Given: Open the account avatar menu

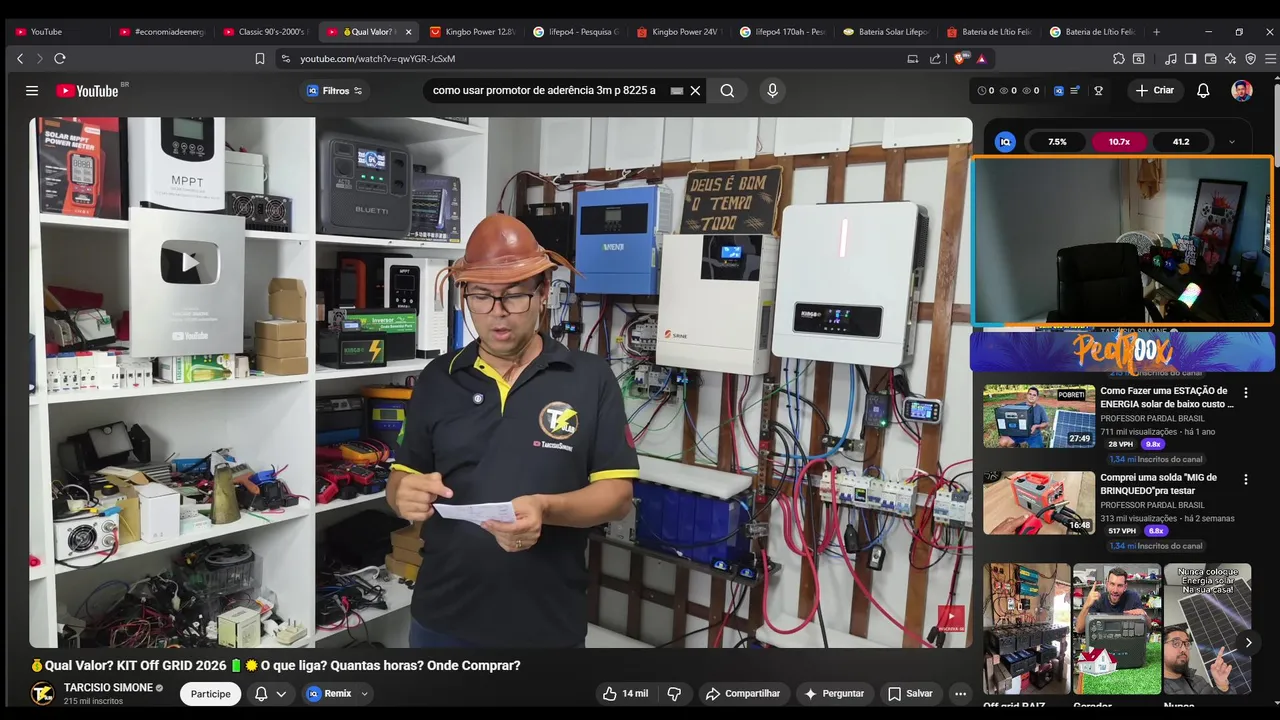Looking at the screenshot, I should 1242,90.
